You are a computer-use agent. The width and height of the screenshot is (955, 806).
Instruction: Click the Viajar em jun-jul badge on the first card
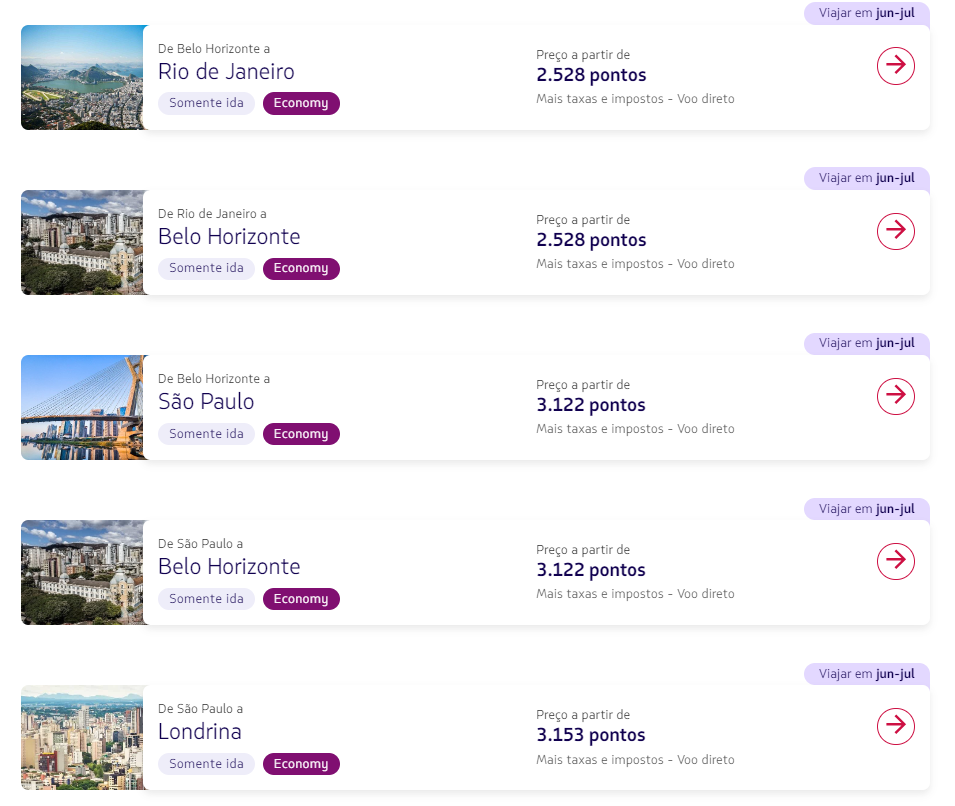click(x=866, y=14)
